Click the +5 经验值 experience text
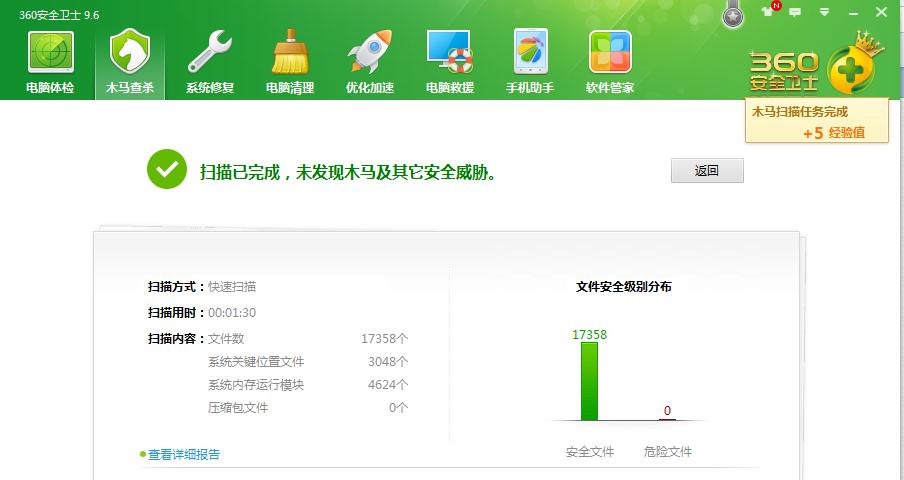The width and height of the screenshot is (904, 480). (x=833, y=132)
